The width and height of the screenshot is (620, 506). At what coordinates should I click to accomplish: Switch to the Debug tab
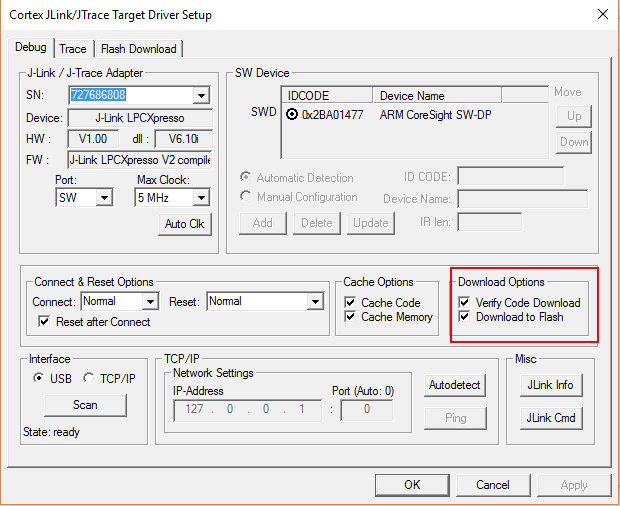pos(30,47)
